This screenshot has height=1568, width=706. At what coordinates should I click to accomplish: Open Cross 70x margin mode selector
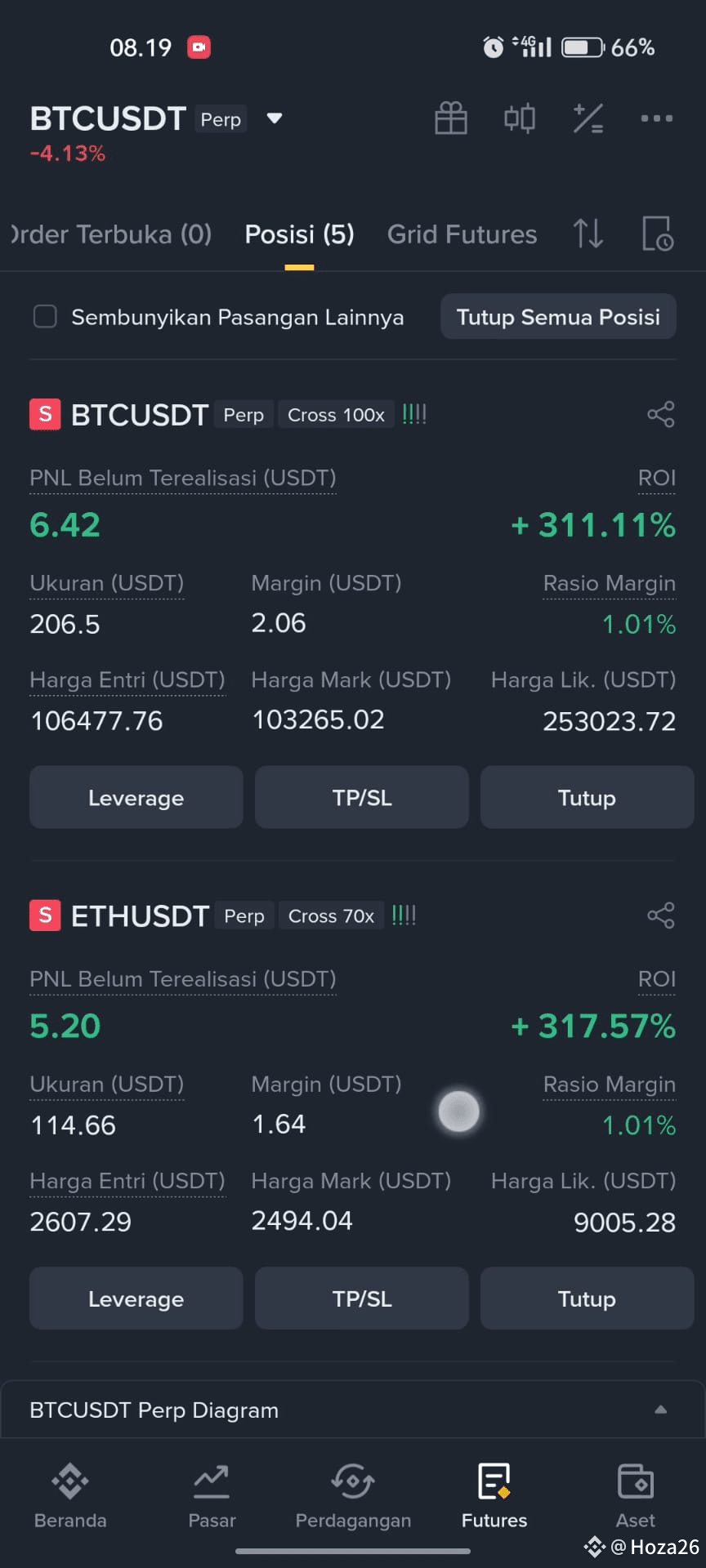point(331,916)
